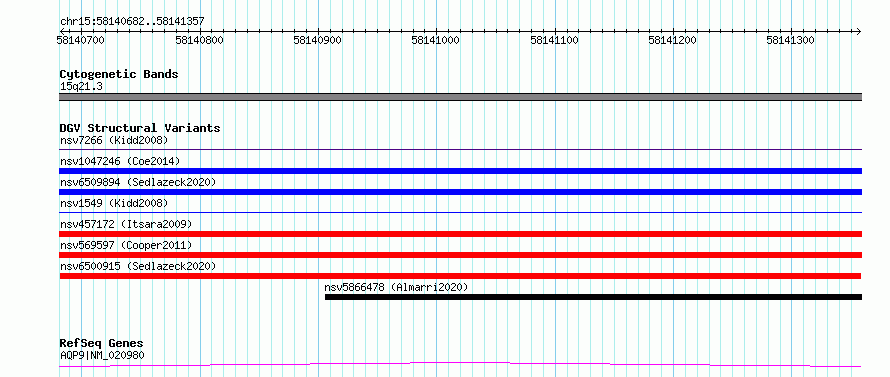
Task: Click ruler position 58140800
Action: tap(199, 40)
